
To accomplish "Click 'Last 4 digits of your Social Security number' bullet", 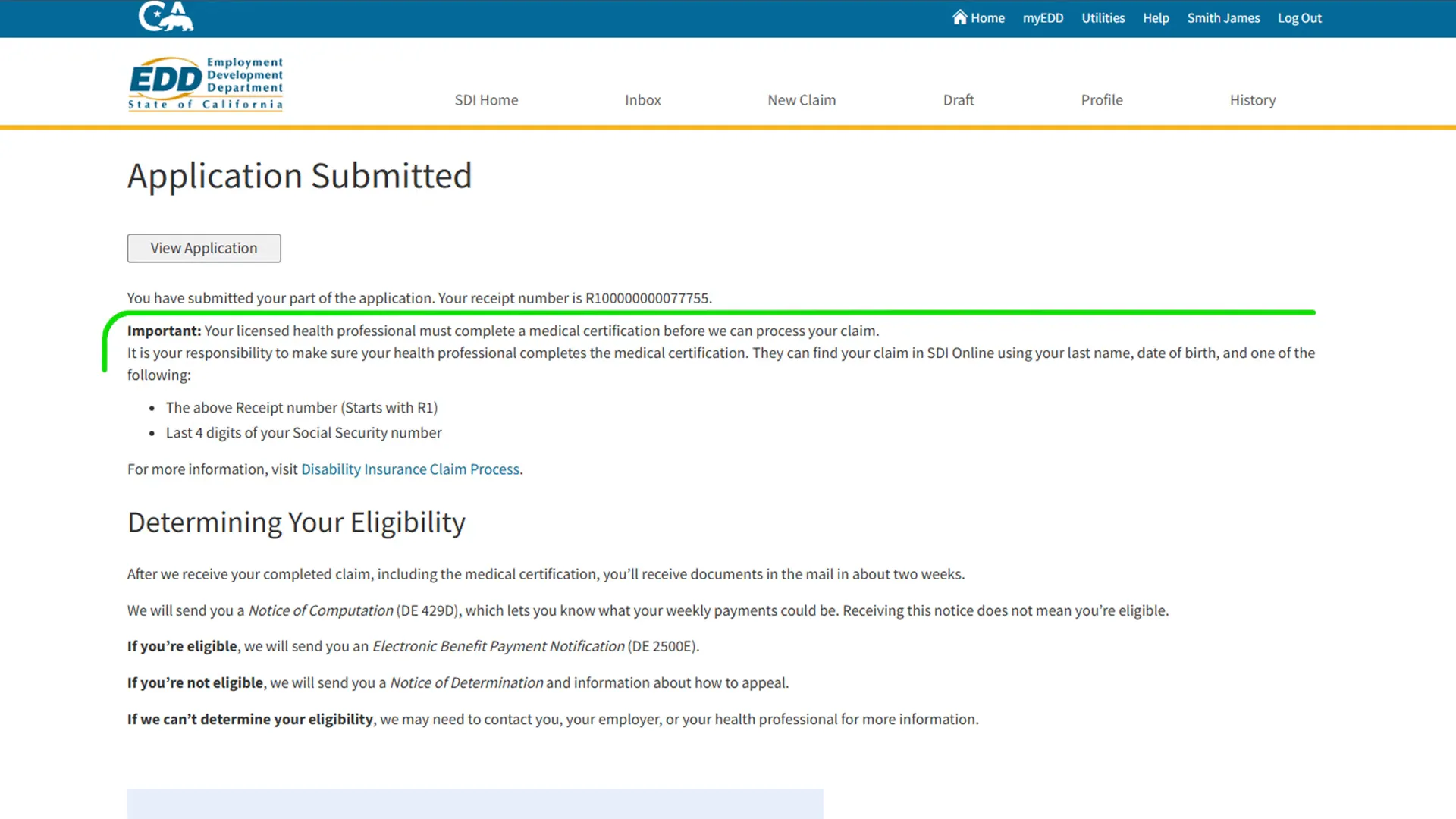I will click(303, 433).
